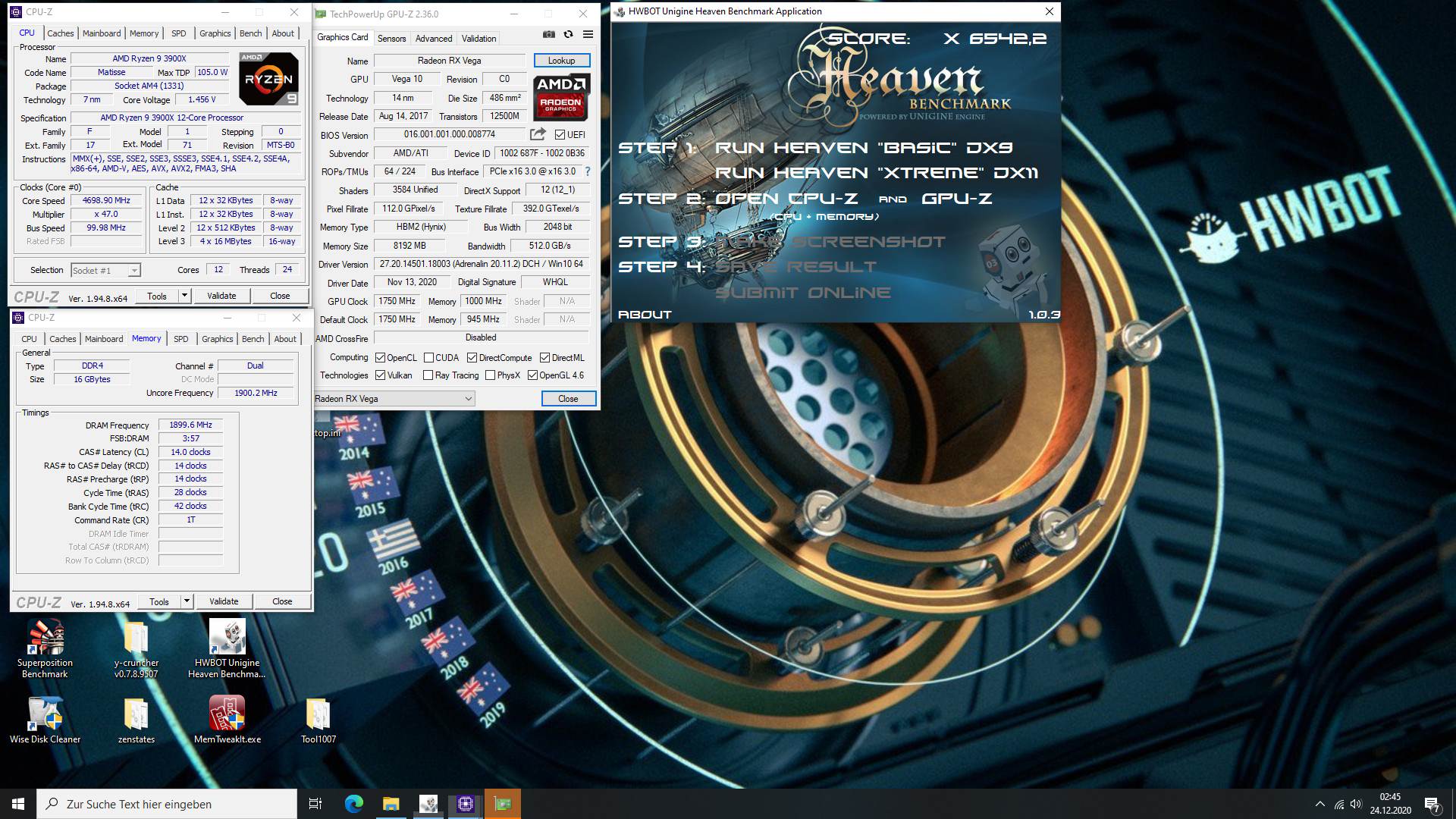
Task: Toggle DirectML checkbox
Action: (x=544, y=358)
